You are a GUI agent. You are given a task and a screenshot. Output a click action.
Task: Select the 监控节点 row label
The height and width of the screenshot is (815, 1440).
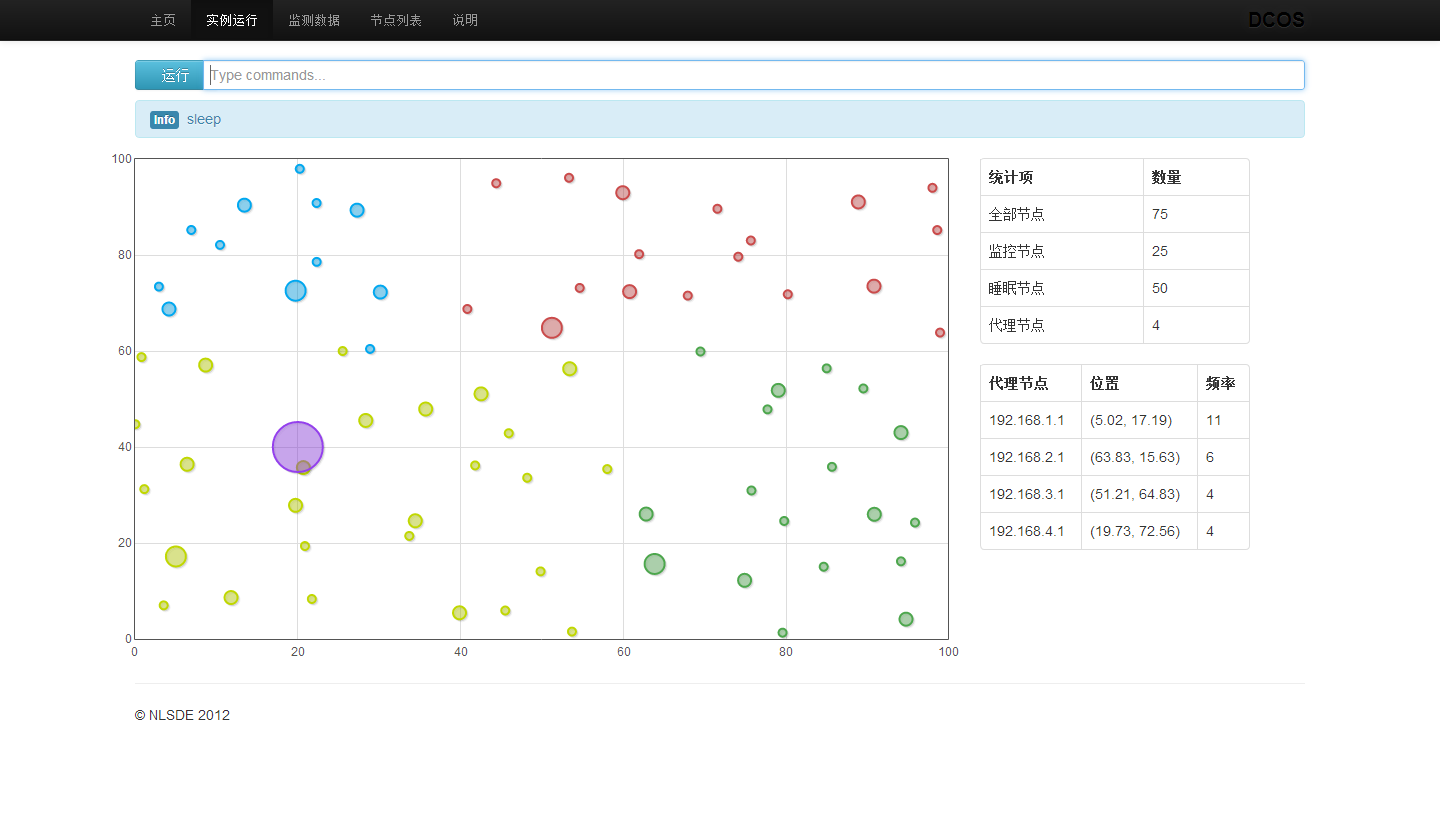(1017, 251)
